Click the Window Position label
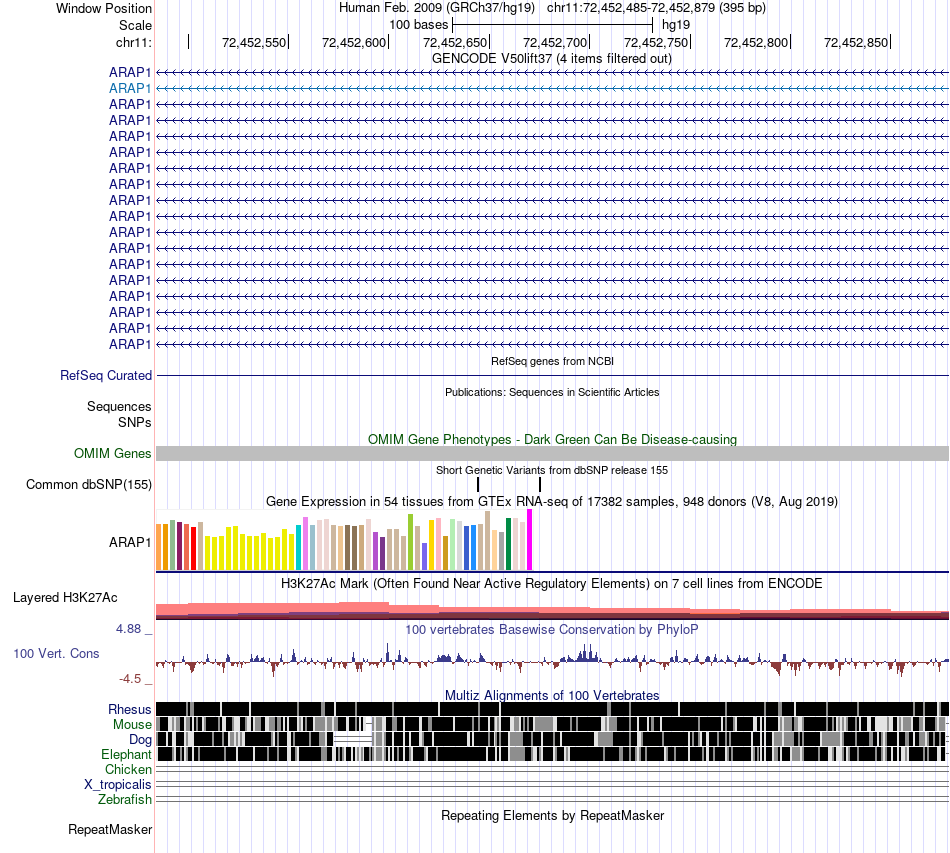This screenshot has width=950, height=853. (x=104, y=8)
